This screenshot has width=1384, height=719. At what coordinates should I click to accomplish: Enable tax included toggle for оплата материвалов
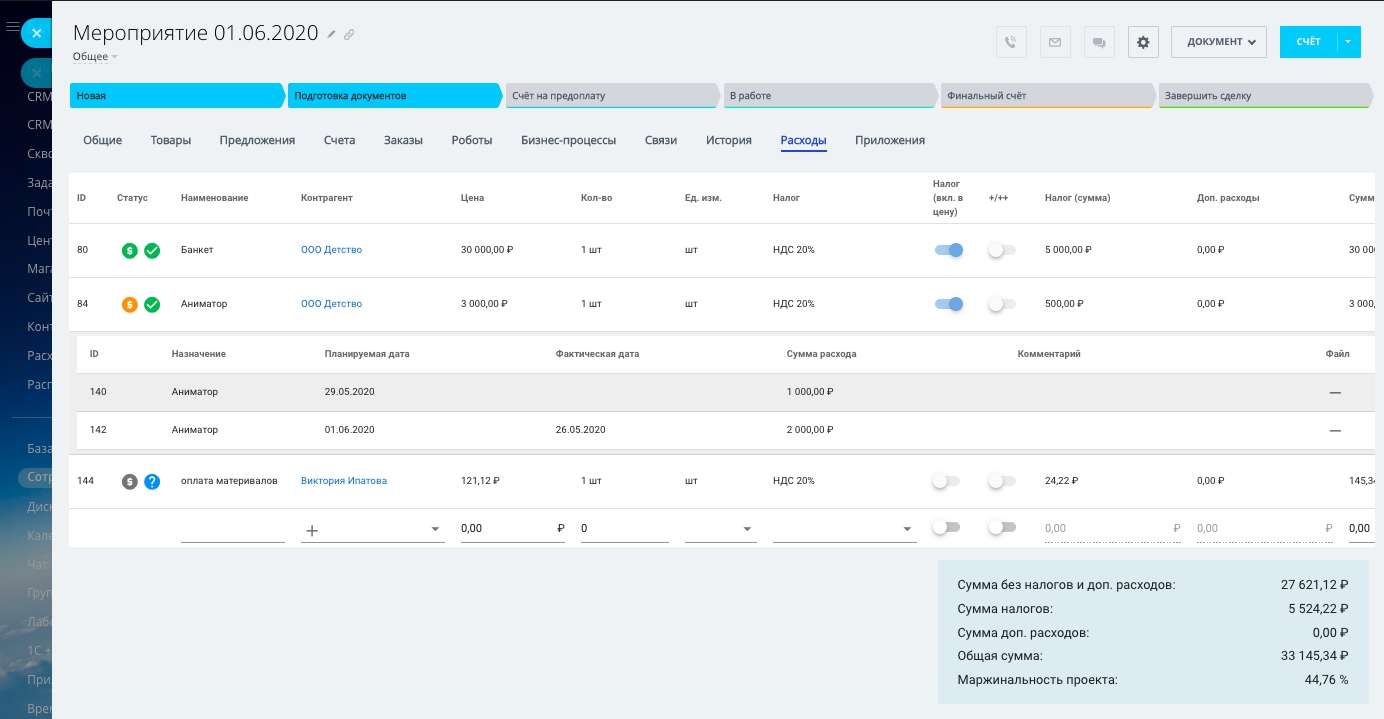coord(946,481)
